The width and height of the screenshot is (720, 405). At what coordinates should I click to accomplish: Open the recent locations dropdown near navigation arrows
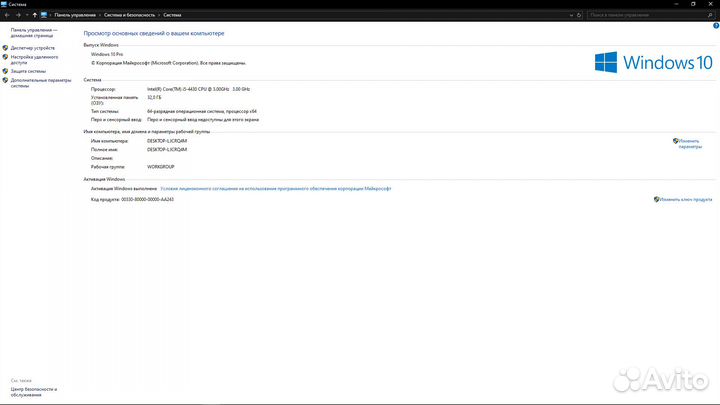pos(25,15)
